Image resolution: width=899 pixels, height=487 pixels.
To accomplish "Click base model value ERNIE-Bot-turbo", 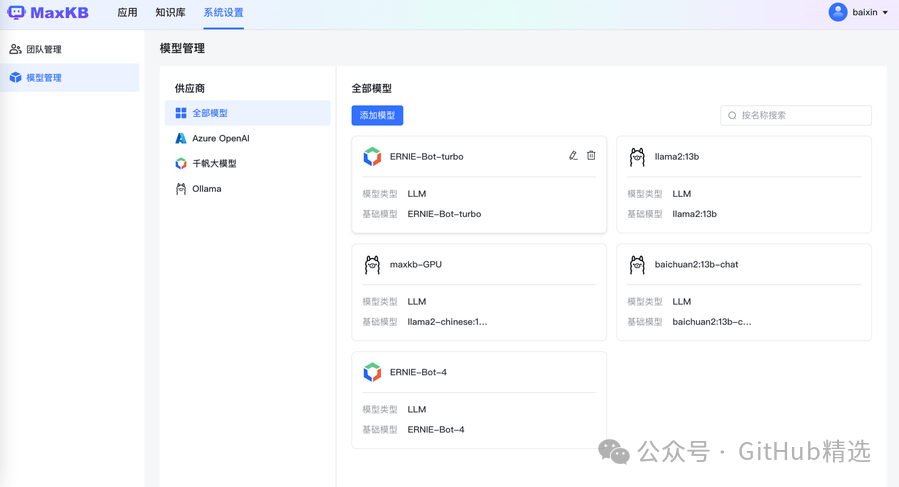I will (x=444, y=214).
